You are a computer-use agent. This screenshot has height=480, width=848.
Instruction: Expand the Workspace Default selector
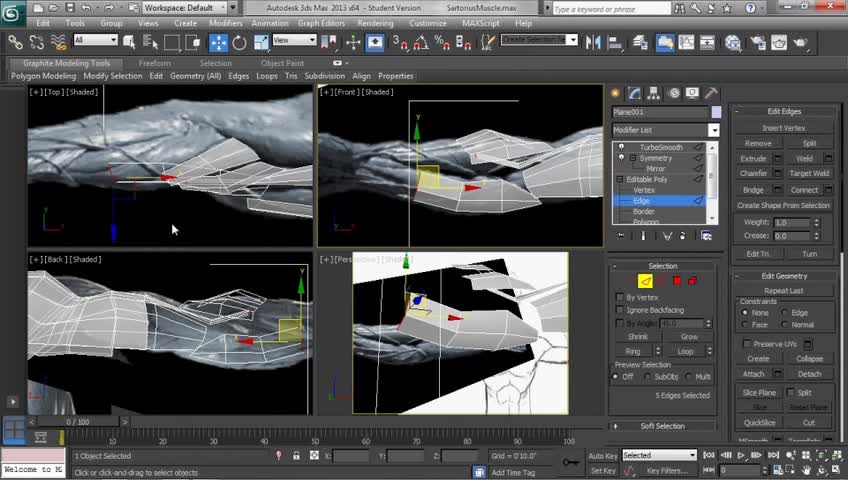point(183,8)
